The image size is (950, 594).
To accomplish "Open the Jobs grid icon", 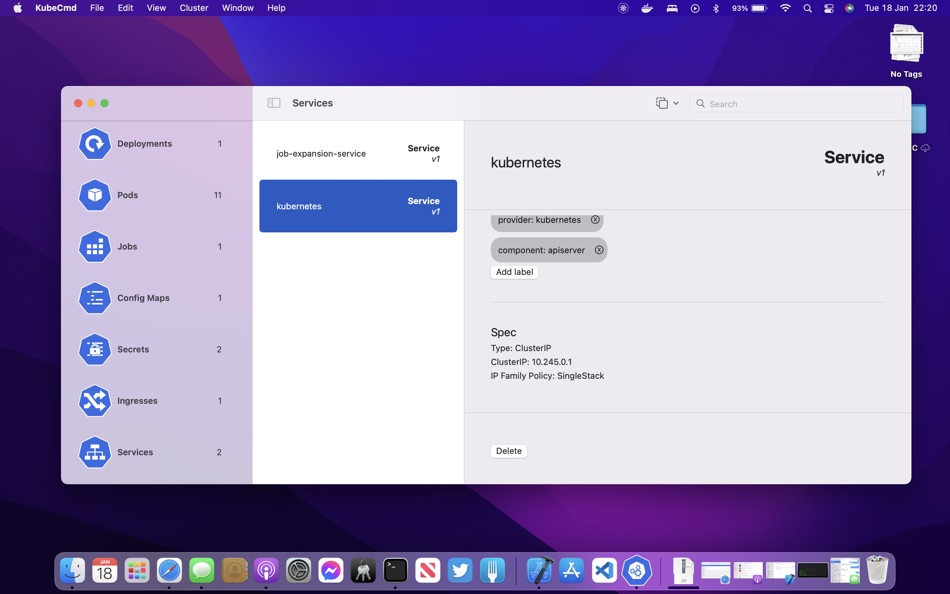I will (95, 247).
